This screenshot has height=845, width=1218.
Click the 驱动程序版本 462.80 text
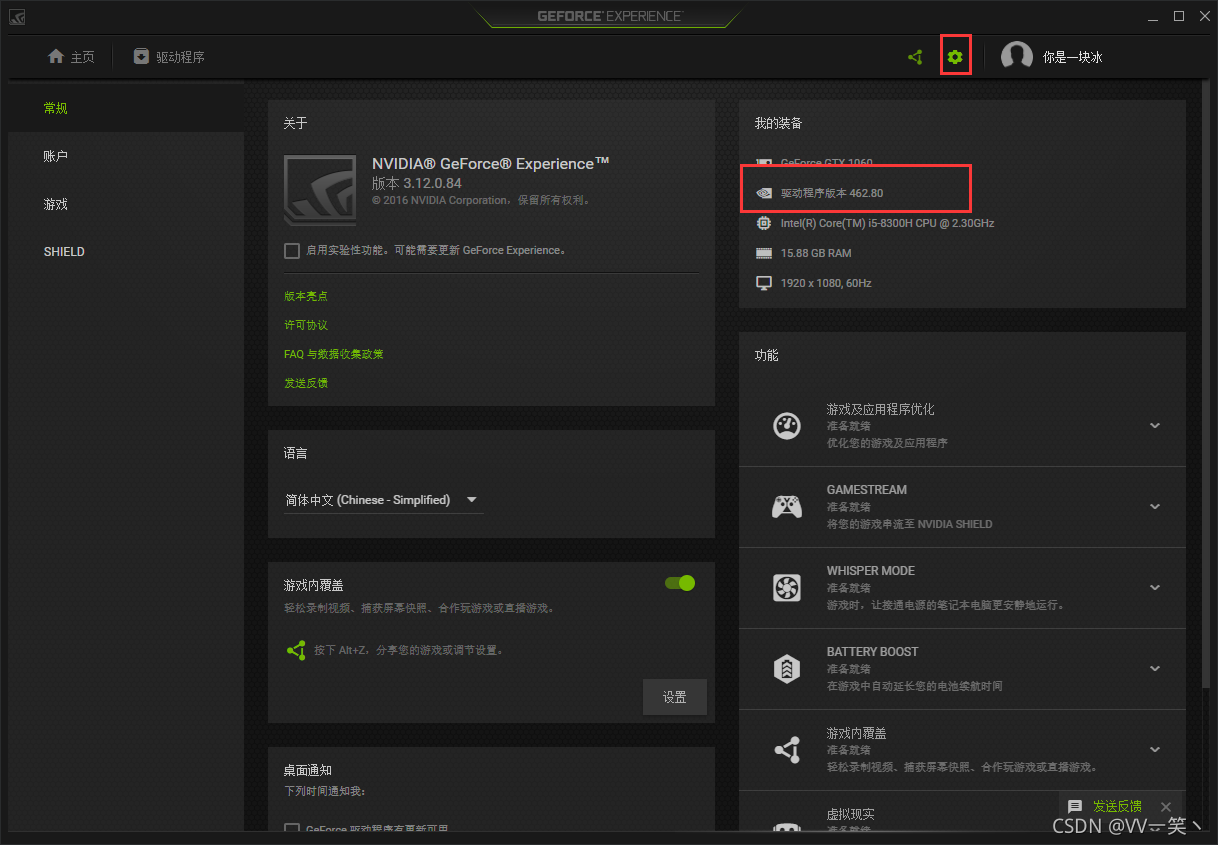tap(832, 193)
